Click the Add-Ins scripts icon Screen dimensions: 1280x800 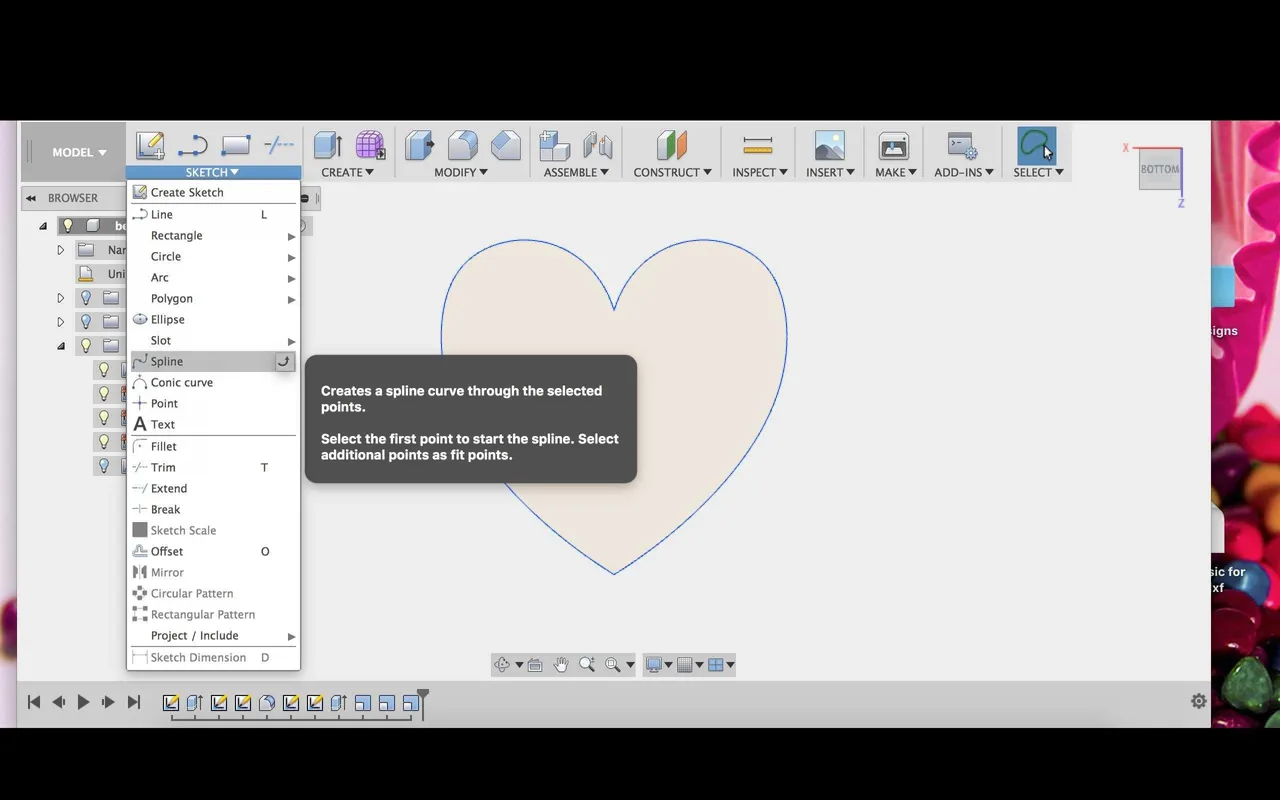coord(962,146)
